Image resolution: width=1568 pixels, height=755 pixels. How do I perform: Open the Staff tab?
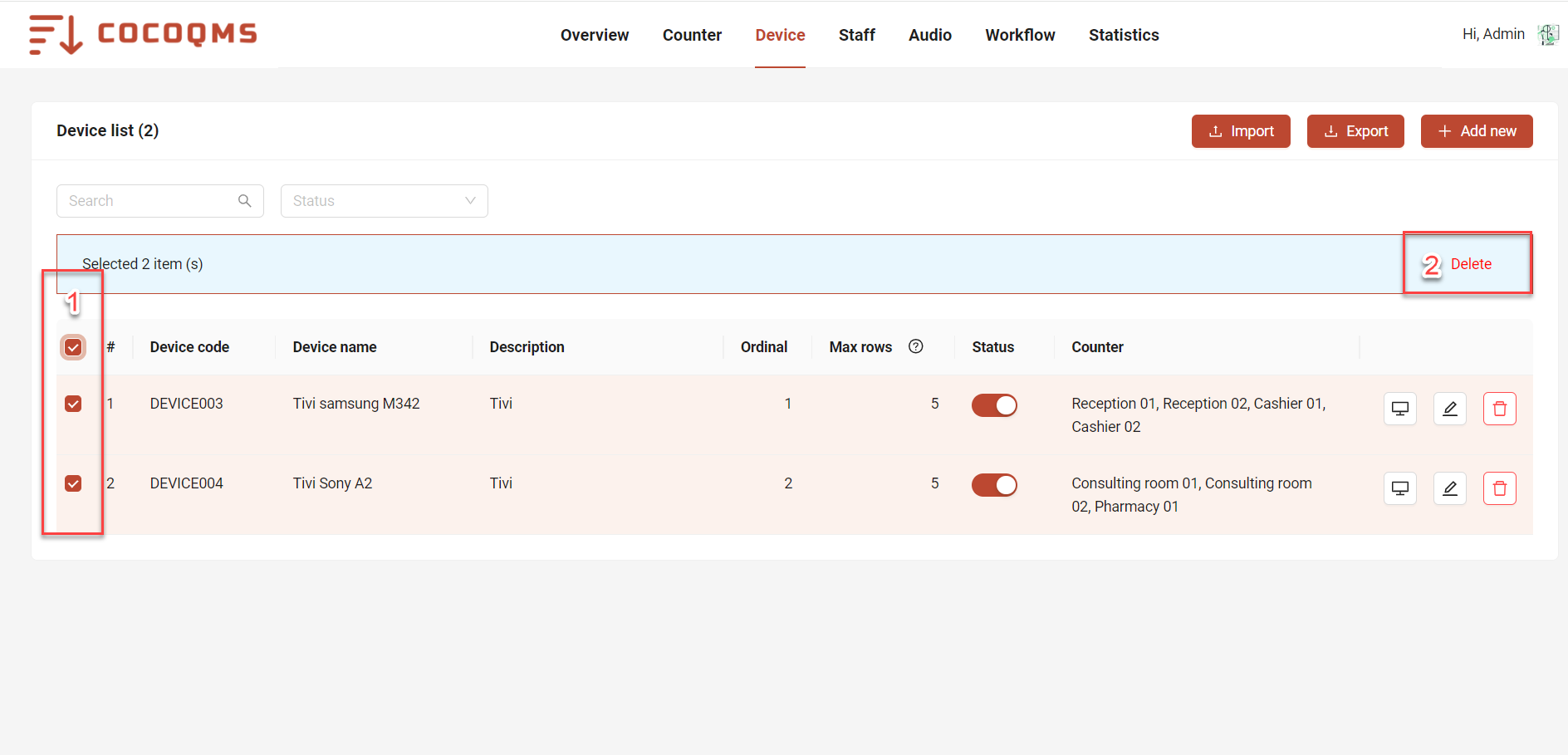pyautogui.click(x=857, y=35)
